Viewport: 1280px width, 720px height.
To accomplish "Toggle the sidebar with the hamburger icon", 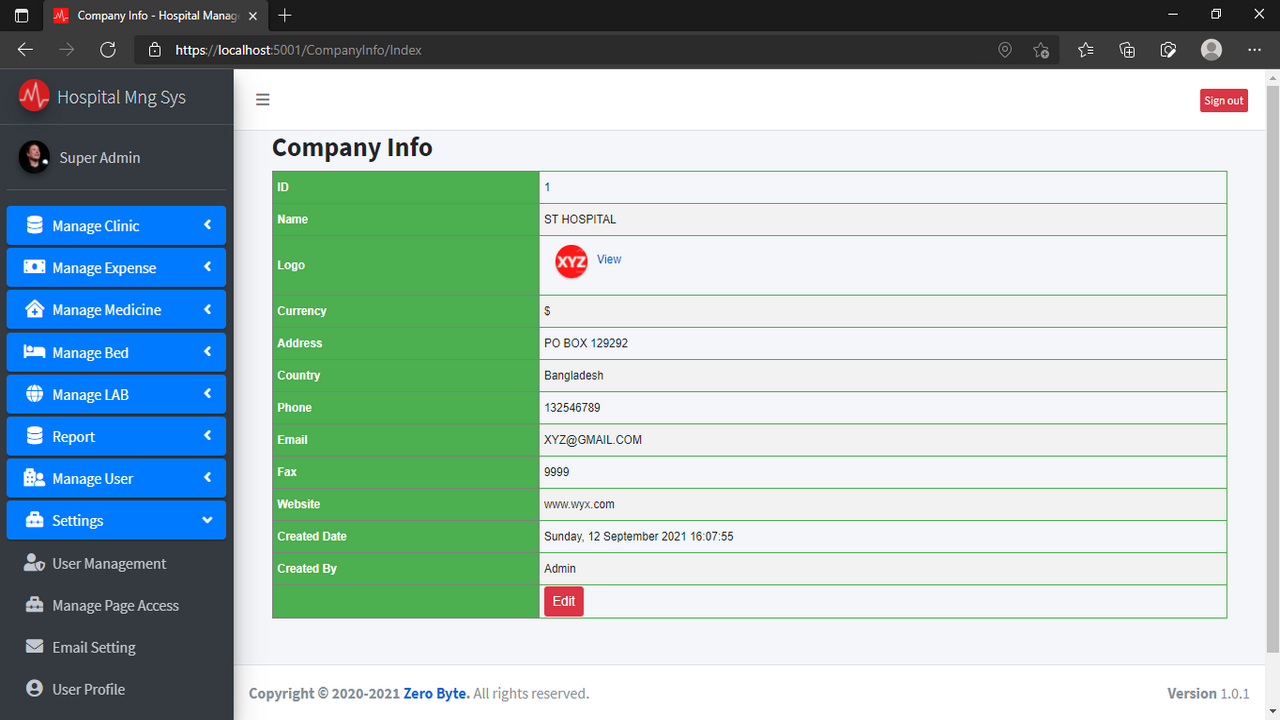I will click(262, 99).
